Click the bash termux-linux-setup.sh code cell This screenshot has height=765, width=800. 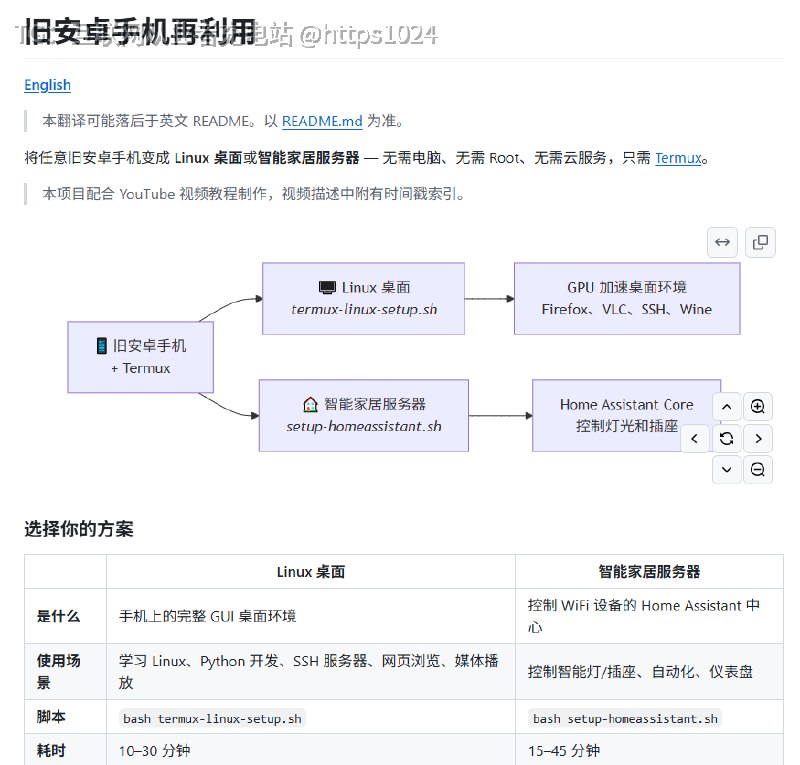point(212,719)
